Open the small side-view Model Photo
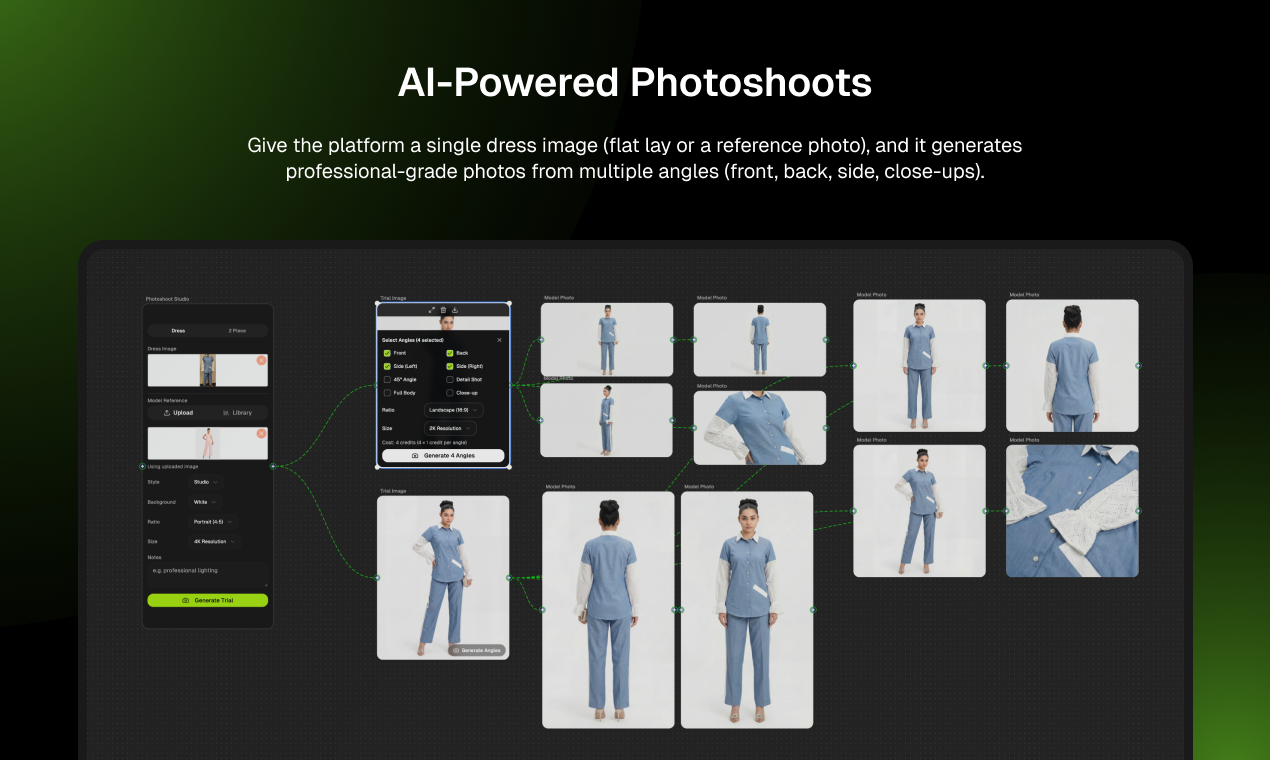Viewport: 1270px width, 760px height. point(607,420)
